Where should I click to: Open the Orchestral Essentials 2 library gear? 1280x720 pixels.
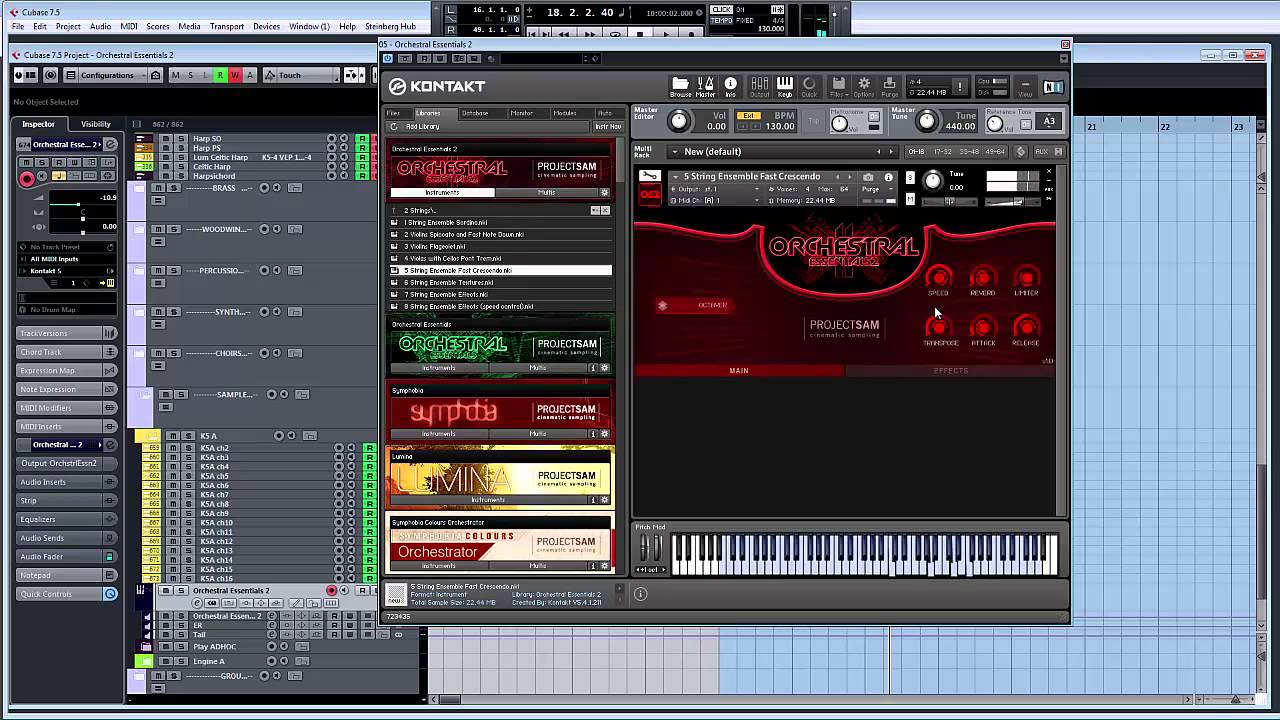tap(604, 192)
